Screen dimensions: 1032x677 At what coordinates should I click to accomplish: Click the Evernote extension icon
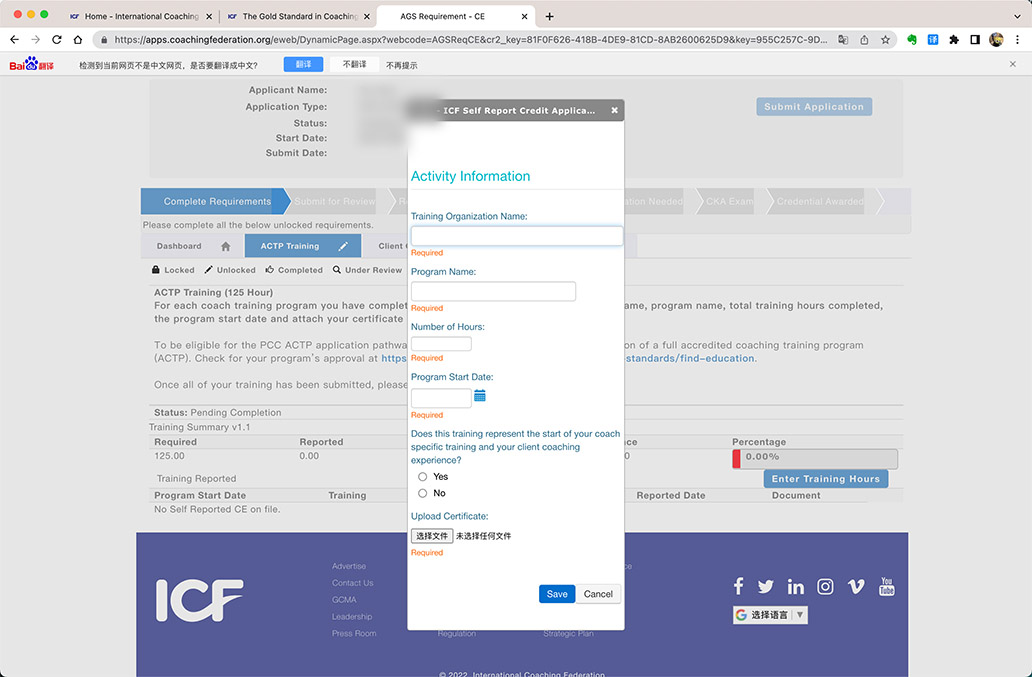[x=912, y=40]
